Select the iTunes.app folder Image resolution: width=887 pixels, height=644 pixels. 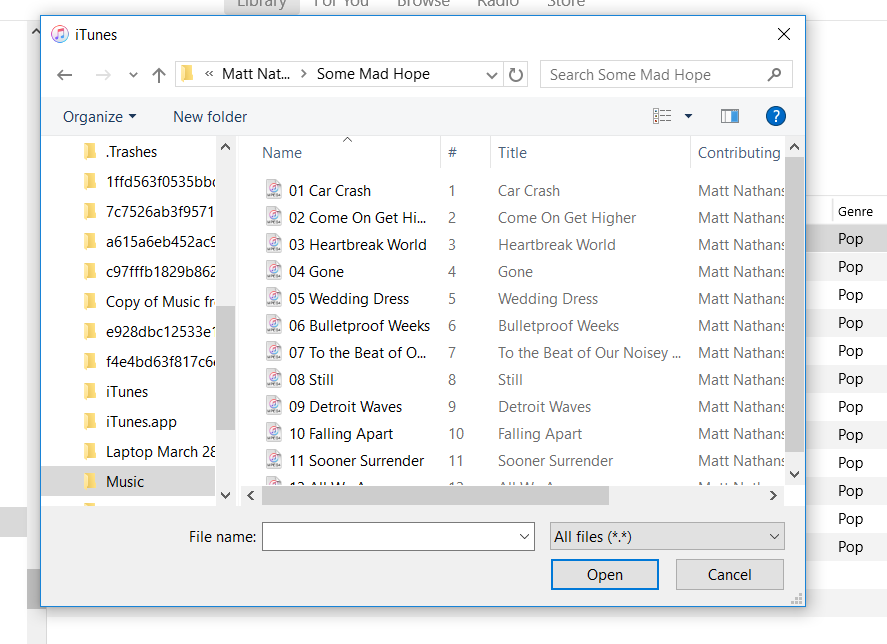pyautogui.click(x=140, y=422)
